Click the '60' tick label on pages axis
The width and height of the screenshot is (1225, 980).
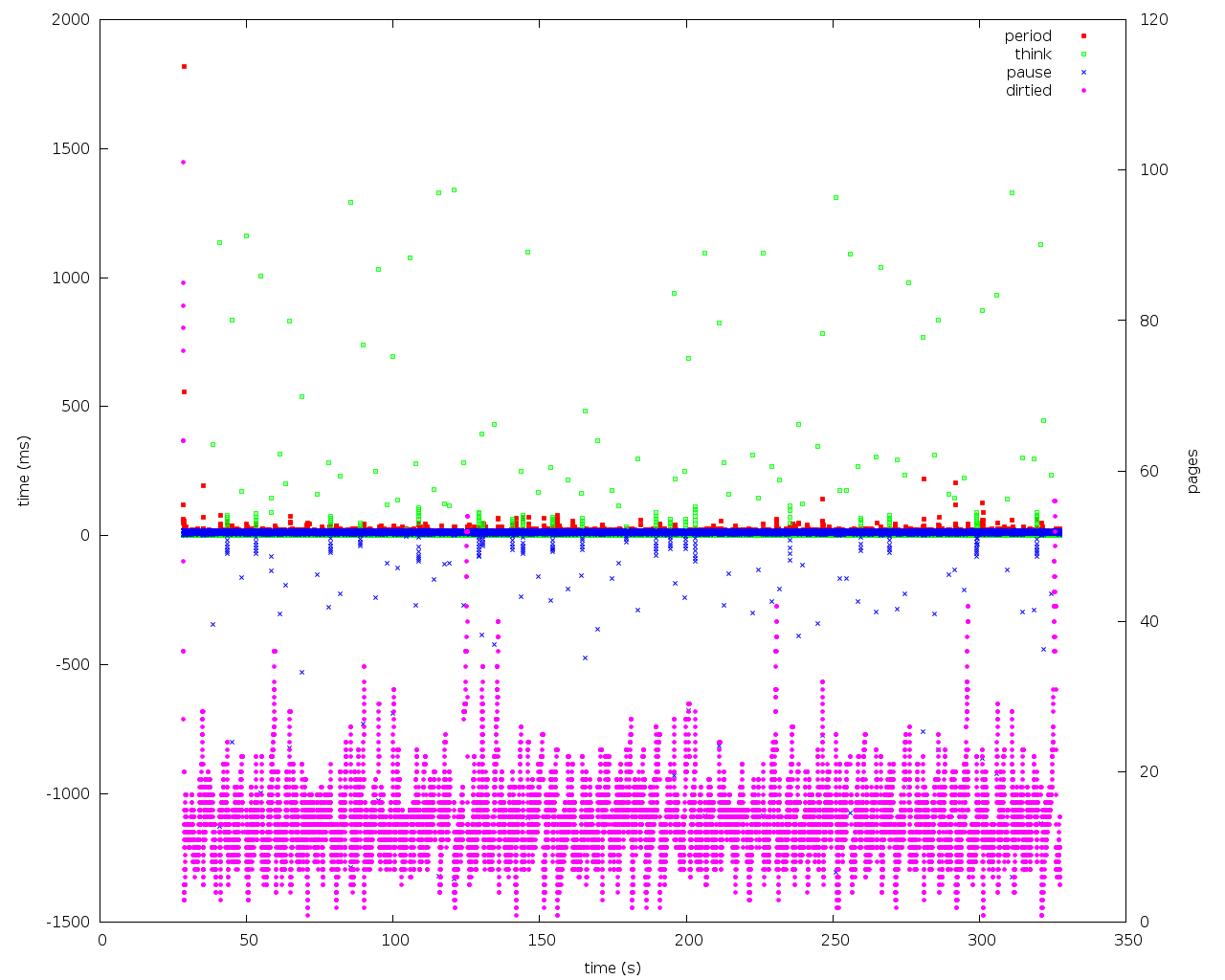(x=1150, y=472)
